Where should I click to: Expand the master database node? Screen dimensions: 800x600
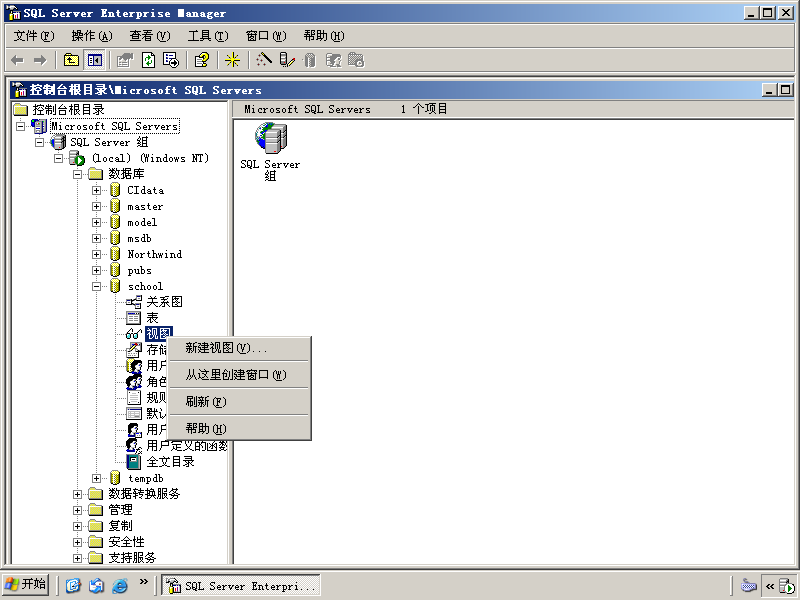(x=96, y=206)
